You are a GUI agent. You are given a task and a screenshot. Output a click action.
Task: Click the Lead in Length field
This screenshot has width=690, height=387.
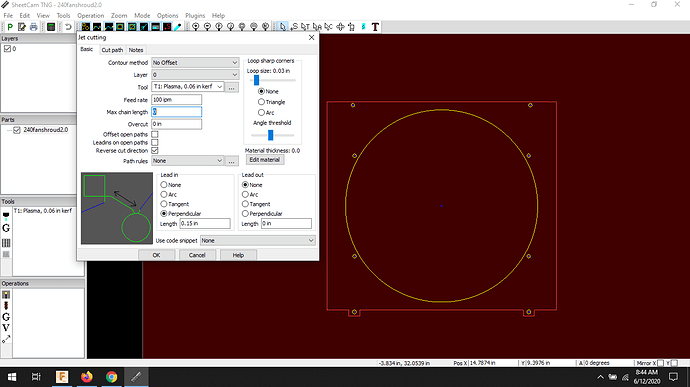205,224
